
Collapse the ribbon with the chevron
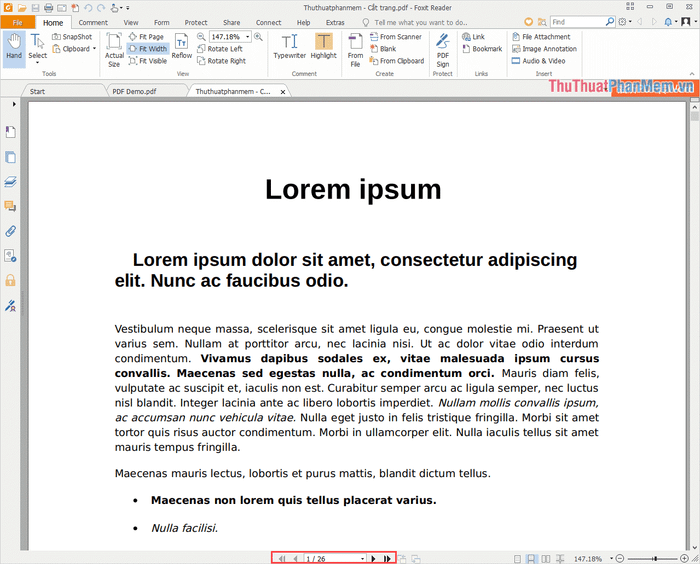coord(692,74)
